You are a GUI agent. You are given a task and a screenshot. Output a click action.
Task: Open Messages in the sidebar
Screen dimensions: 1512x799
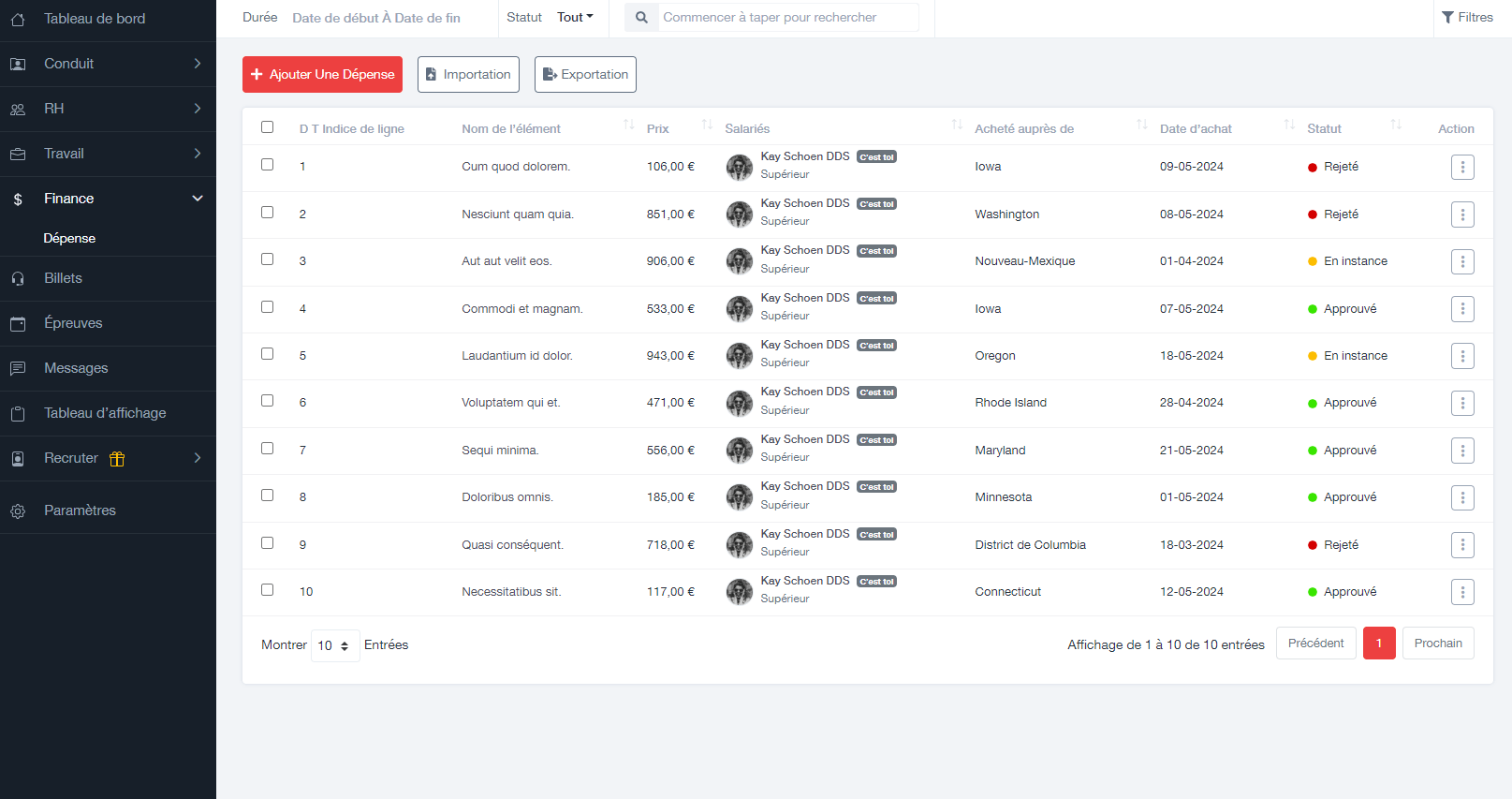point(108,368)
